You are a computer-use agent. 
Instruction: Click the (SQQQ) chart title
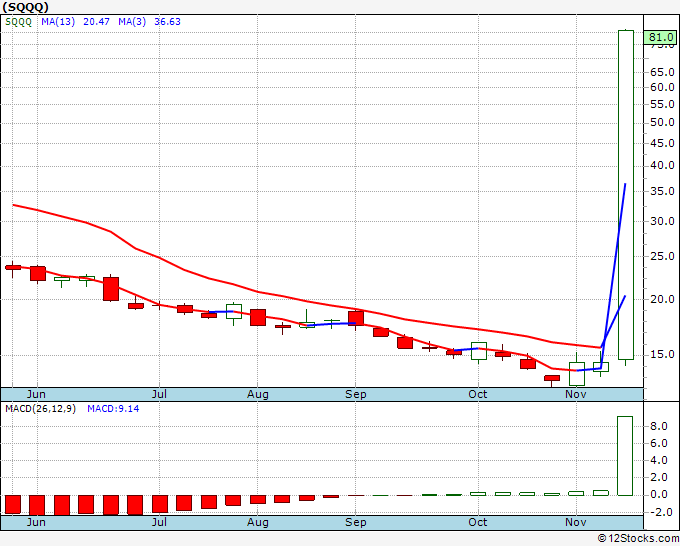(x=26, y=7)
